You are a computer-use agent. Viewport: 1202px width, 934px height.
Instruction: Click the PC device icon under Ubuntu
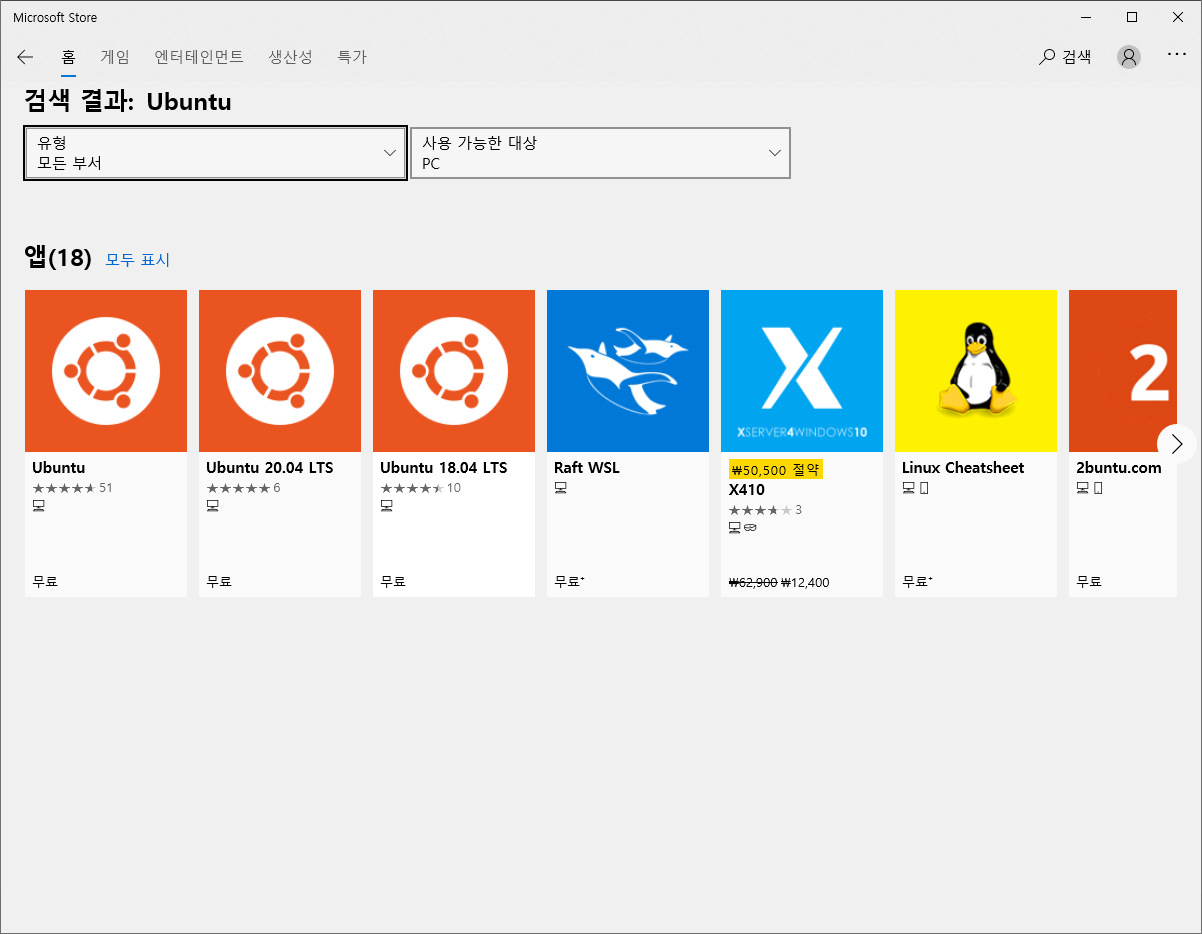tap(39, 506)
